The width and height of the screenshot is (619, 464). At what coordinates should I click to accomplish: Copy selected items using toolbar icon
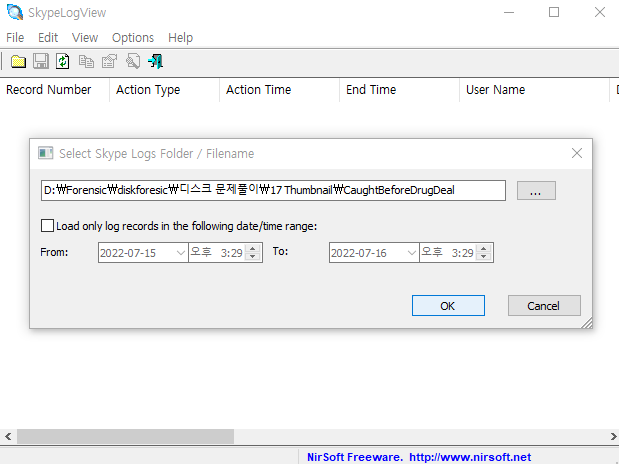point(86,62)
